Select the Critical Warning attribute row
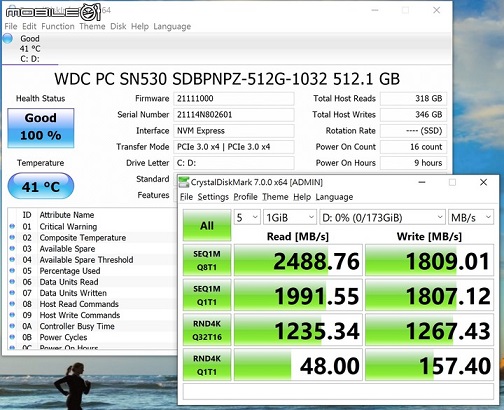The height and width of the screenshot is (410, 504). (x=92, y=227)
